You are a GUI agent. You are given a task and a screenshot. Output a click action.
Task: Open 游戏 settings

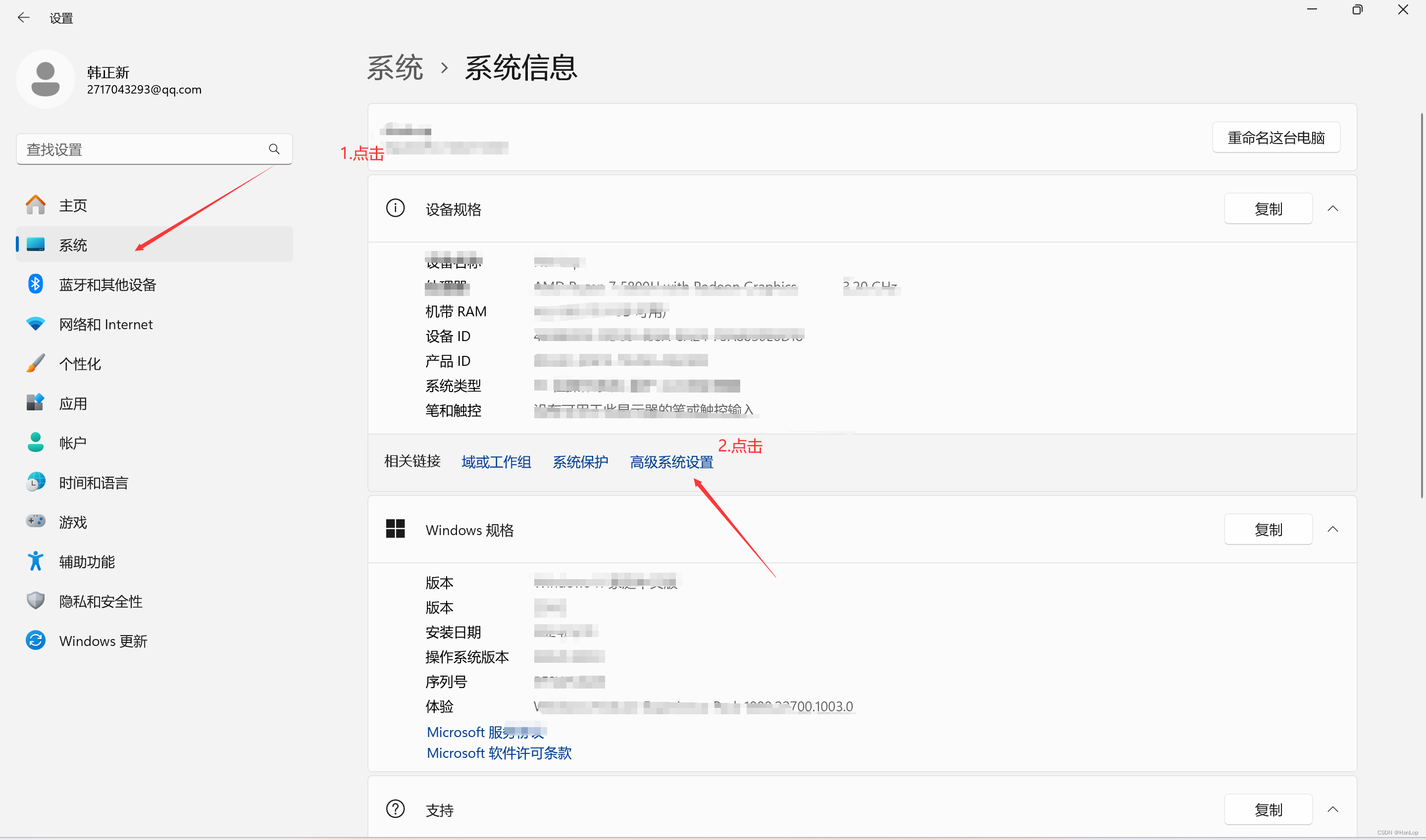[72, 522]
